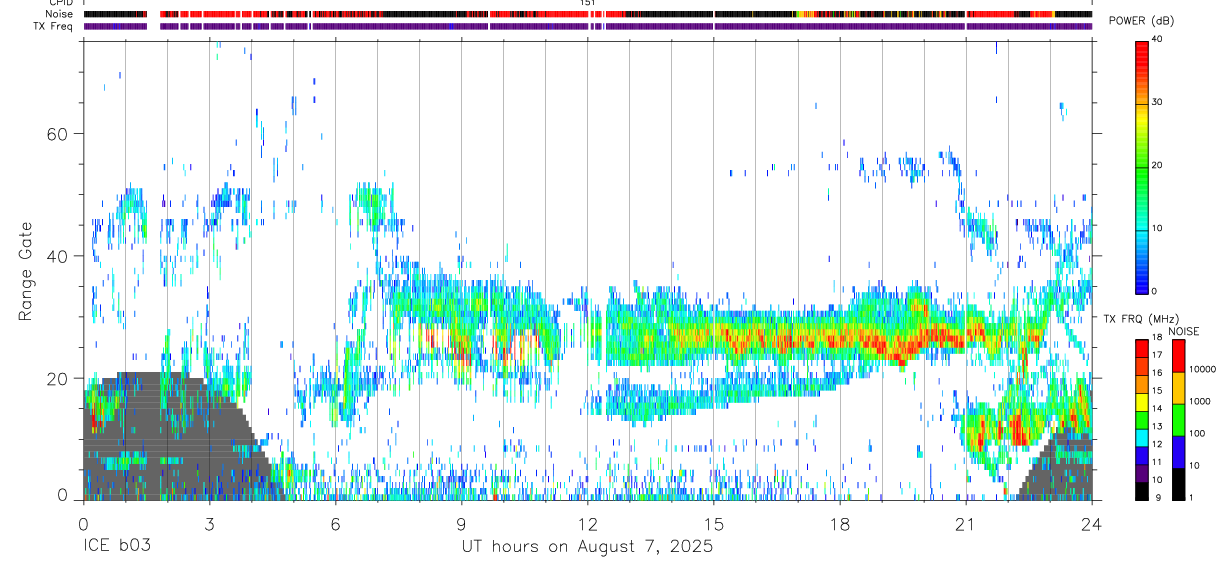Click the 60 tick on Range Gate axis
The width and height of the screenshot is (1228, 567).
pos(59,134)
